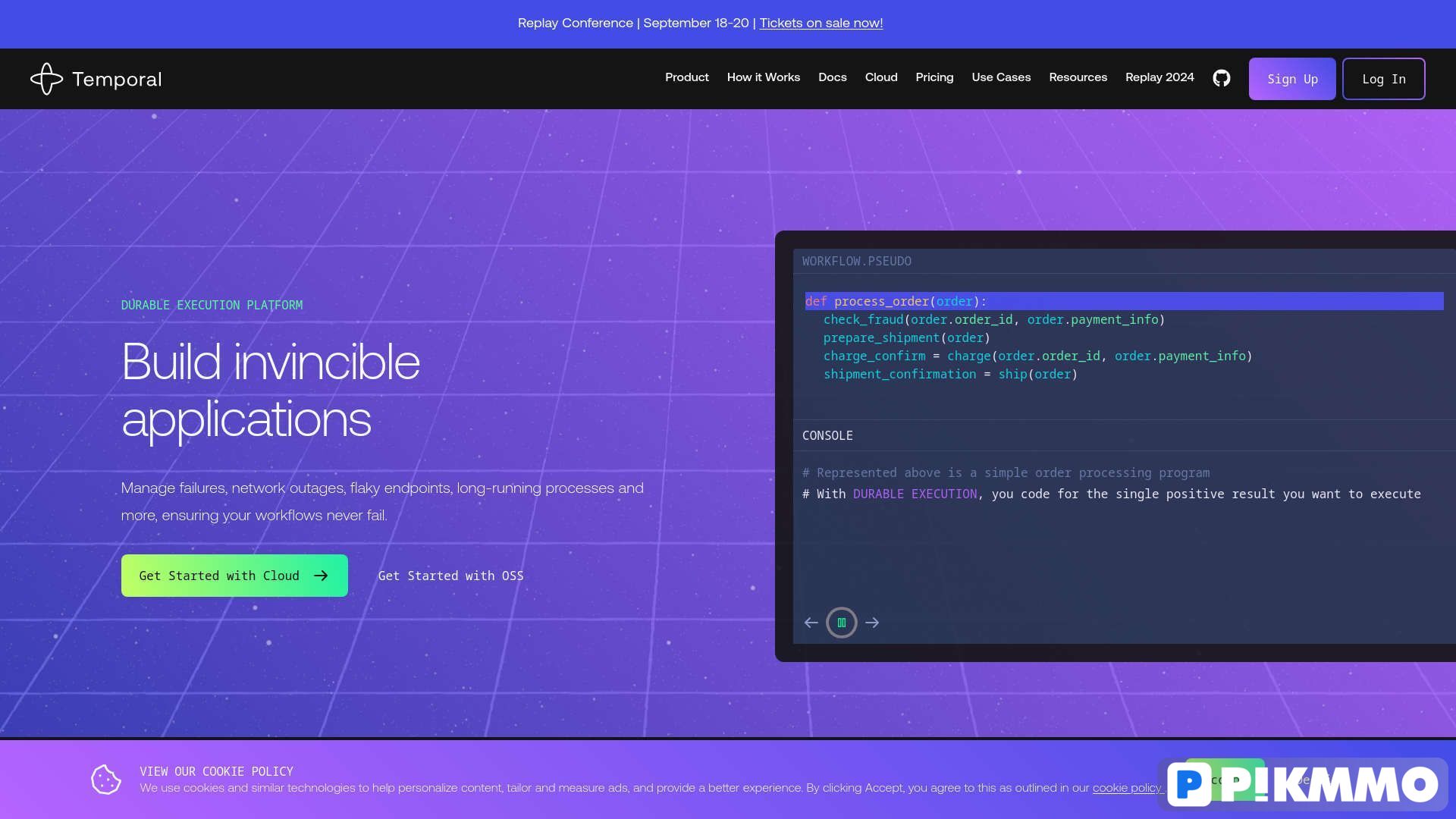Click the prepare_shipment(order) line
This screenshot has width=1456, height=819.
coord(907,337)
